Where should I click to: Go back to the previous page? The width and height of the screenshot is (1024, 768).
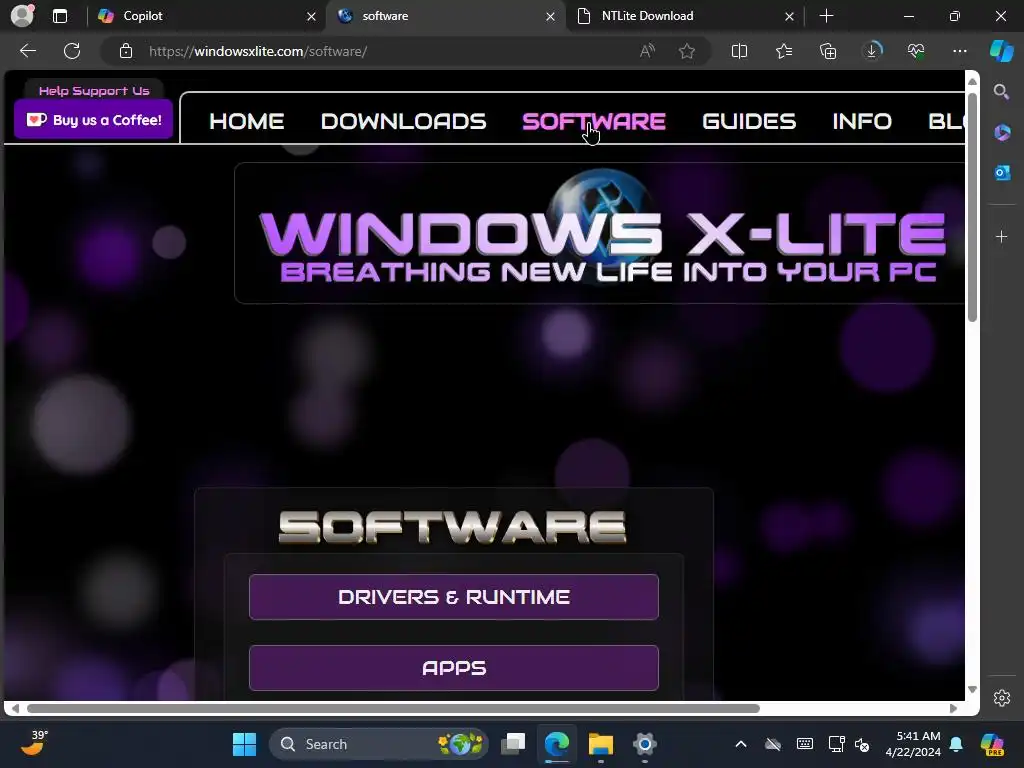[28, 51]
